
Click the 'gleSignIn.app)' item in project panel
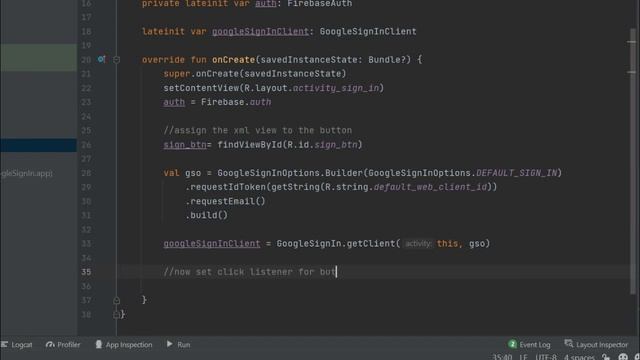pos(27,173)
